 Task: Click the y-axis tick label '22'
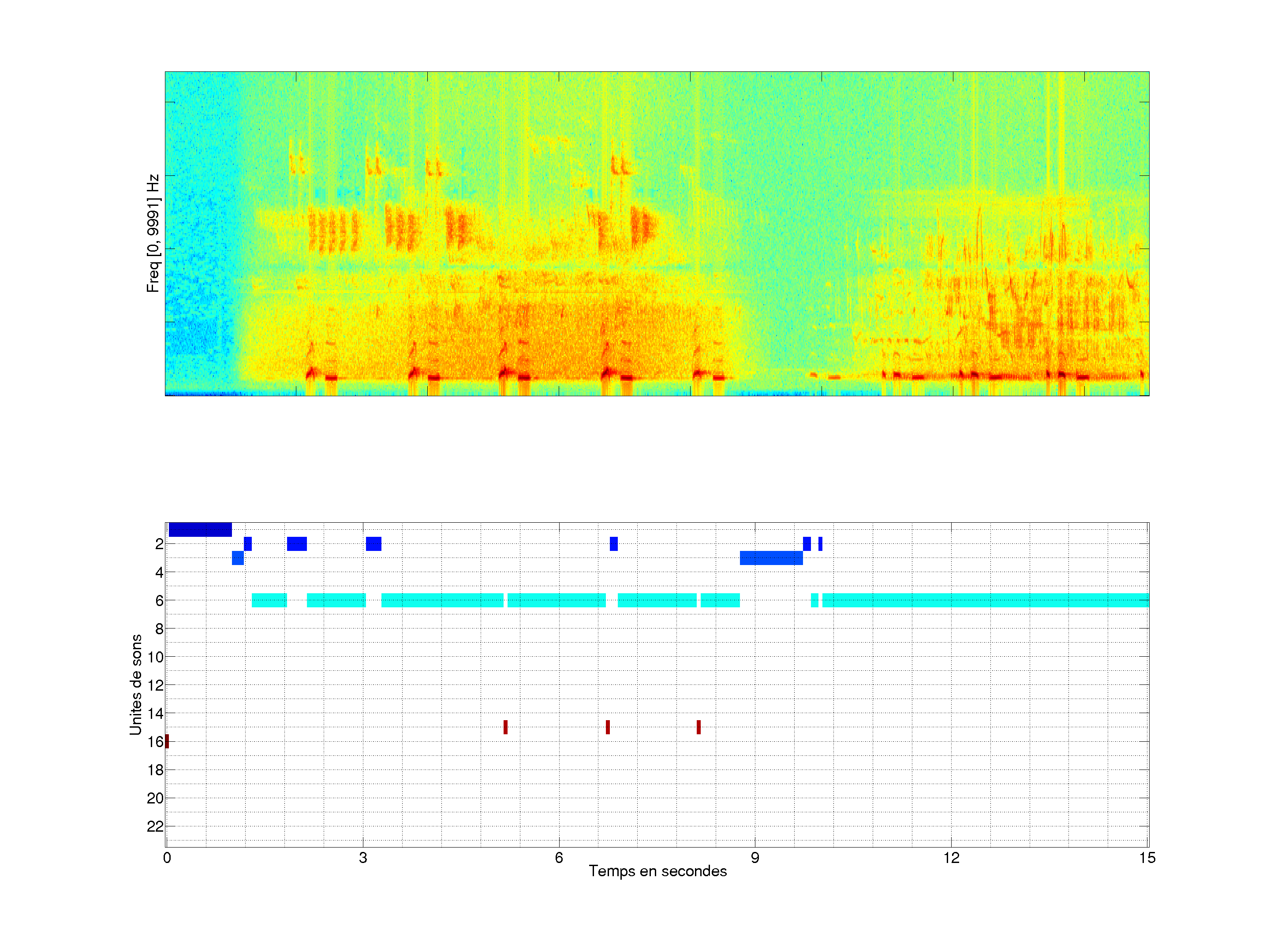point(155,826)
